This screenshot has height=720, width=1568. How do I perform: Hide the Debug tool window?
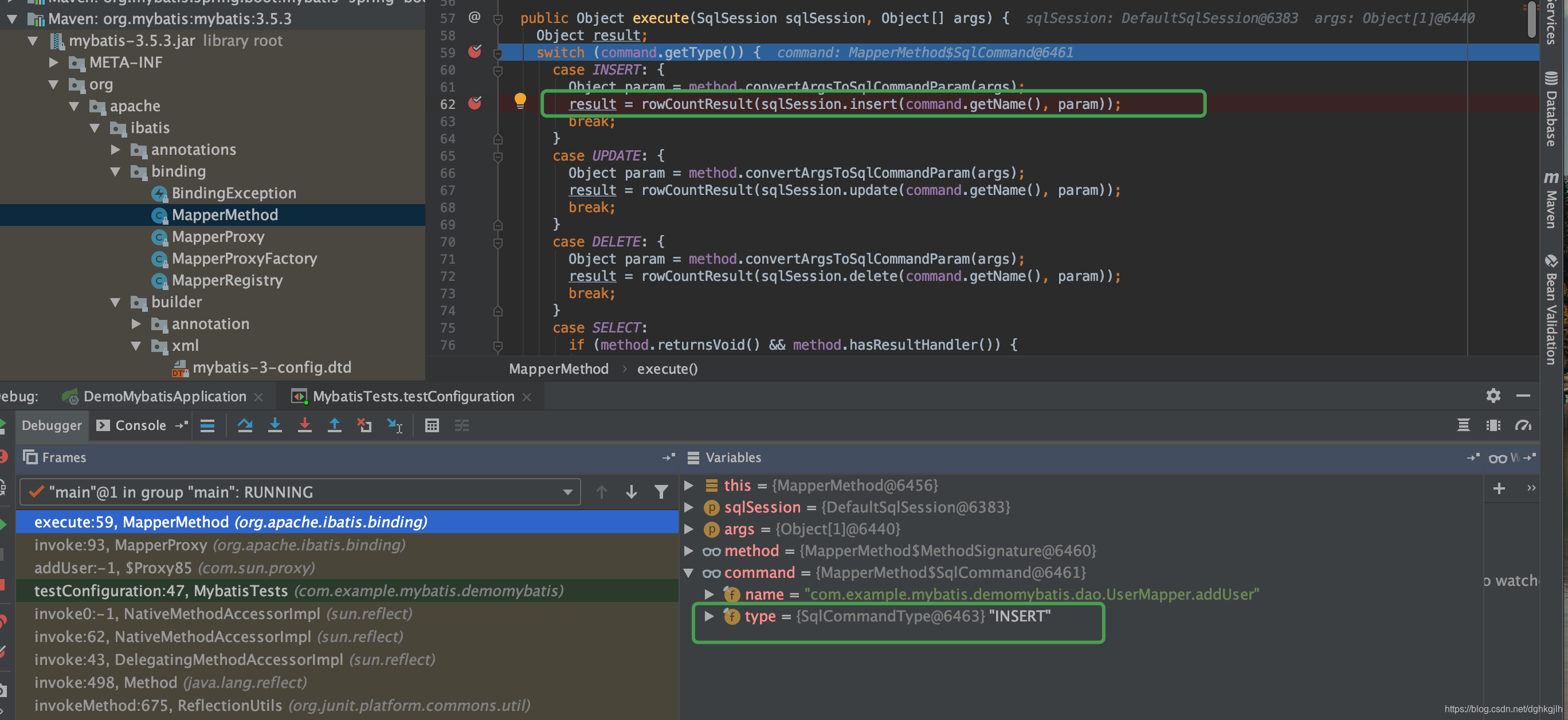pos(1523,396)
